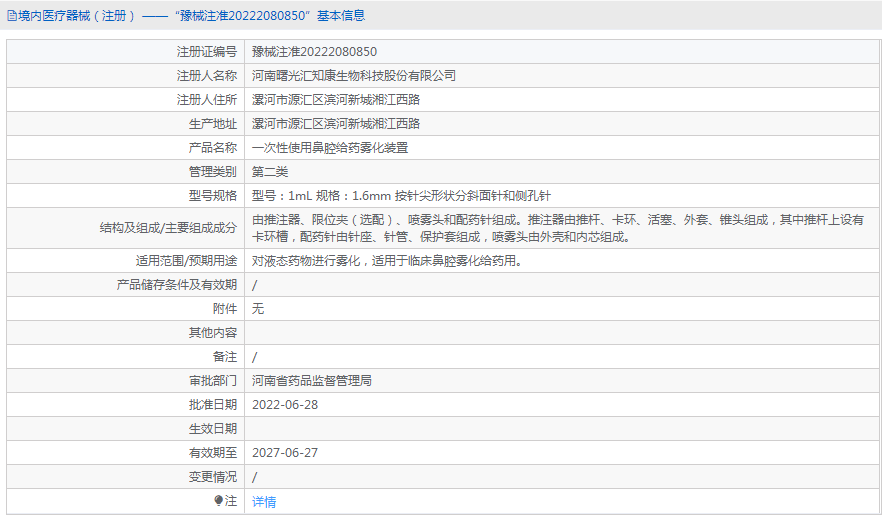The image size is (882, 518).
Task: Click intended use text 对液态药物进行雾化
Action: (387, 261)
